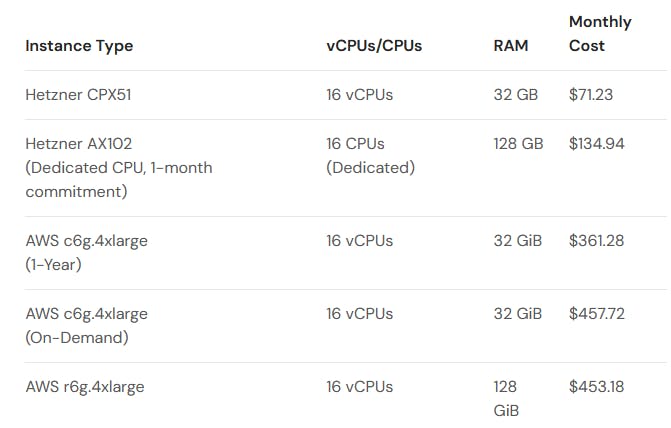The height and width of the screenshot is (428, 671).
Task: Click the AWS c6g.4xlarge (1-Year) row label
Action: [86, 253]
